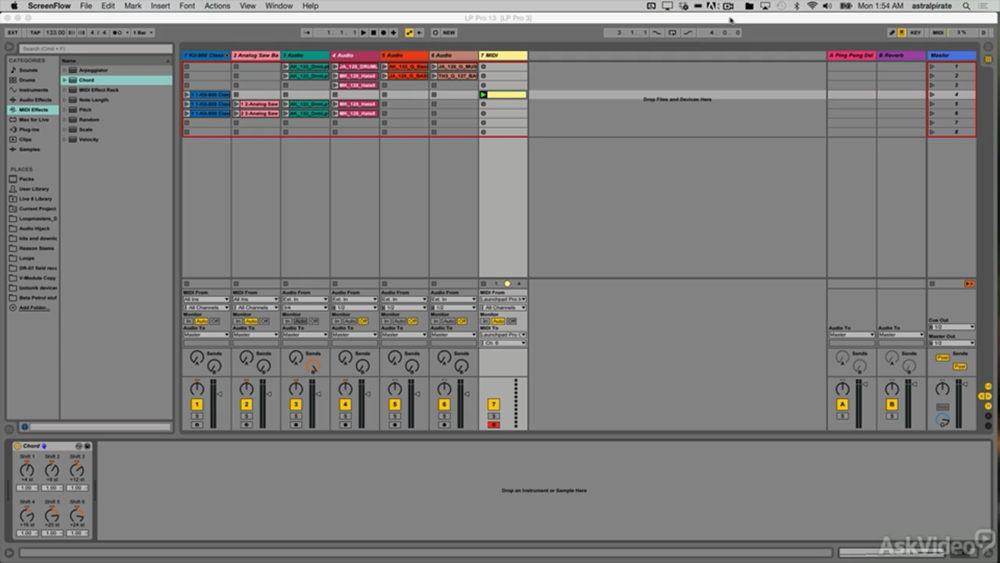Open the Master Out dropdown

point(951,343)
